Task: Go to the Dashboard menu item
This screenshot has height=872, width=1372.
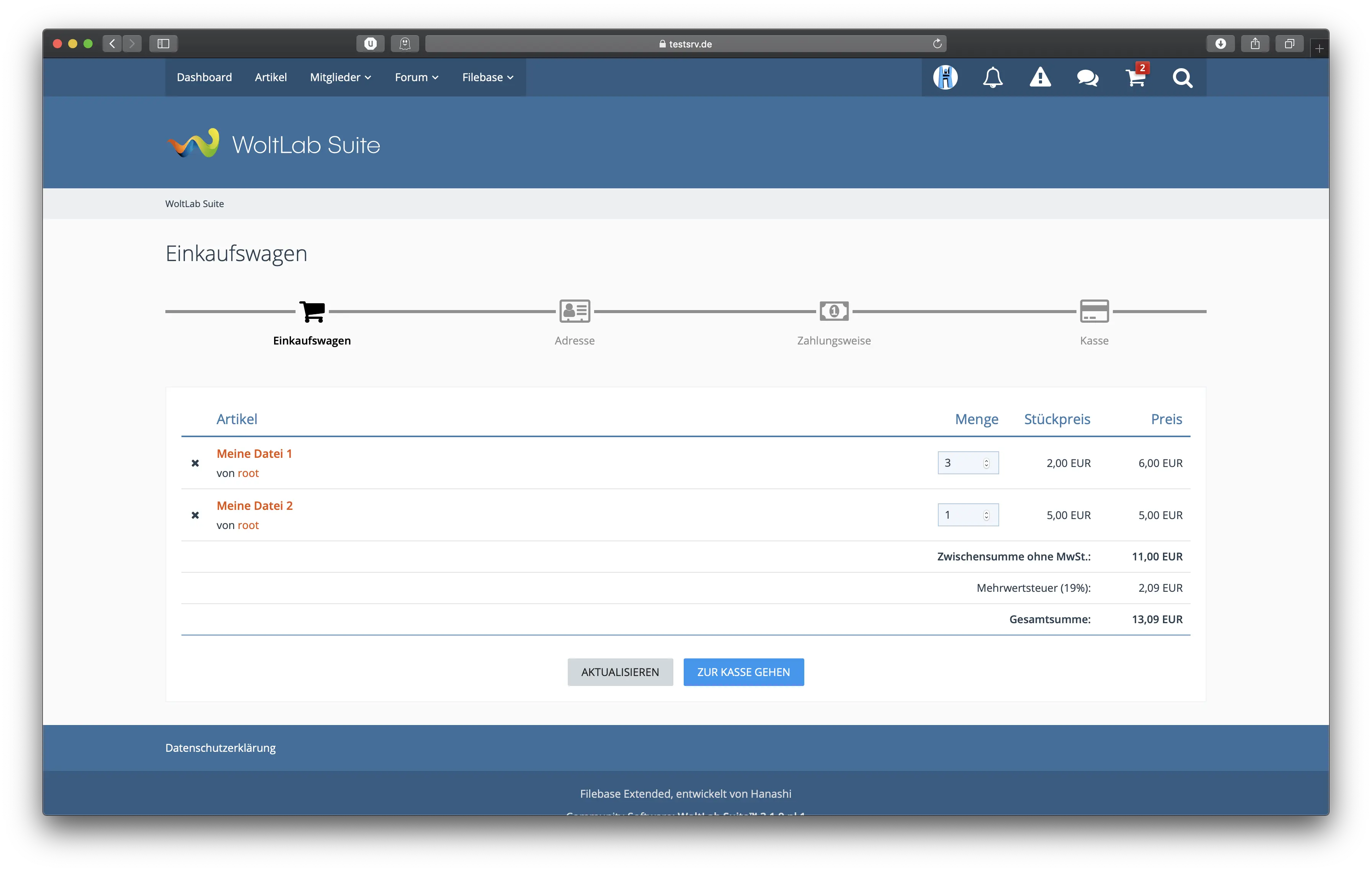Action: coord(204,77)
